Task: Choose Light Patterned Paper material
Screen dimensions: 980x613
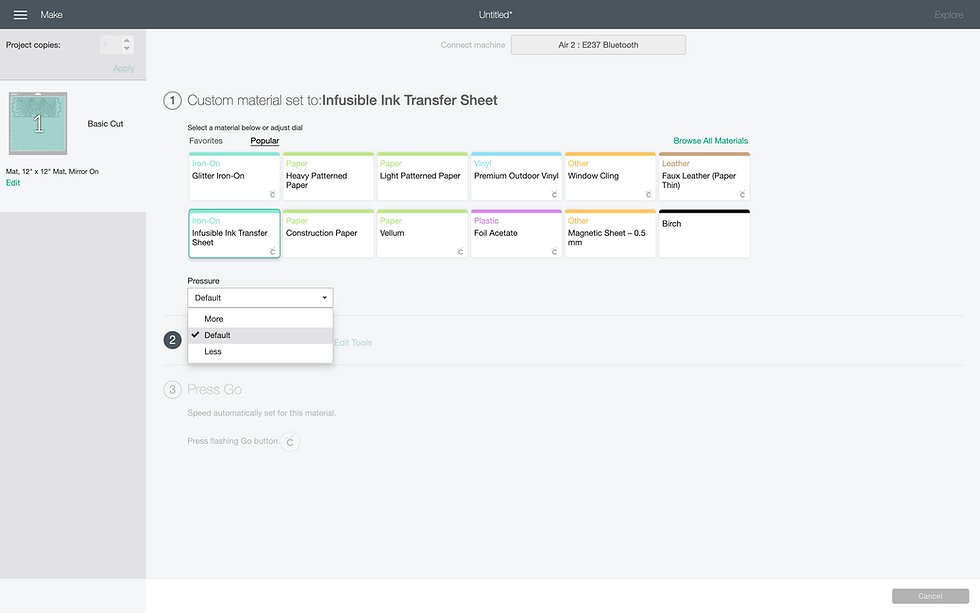Action: coord(422,176)
